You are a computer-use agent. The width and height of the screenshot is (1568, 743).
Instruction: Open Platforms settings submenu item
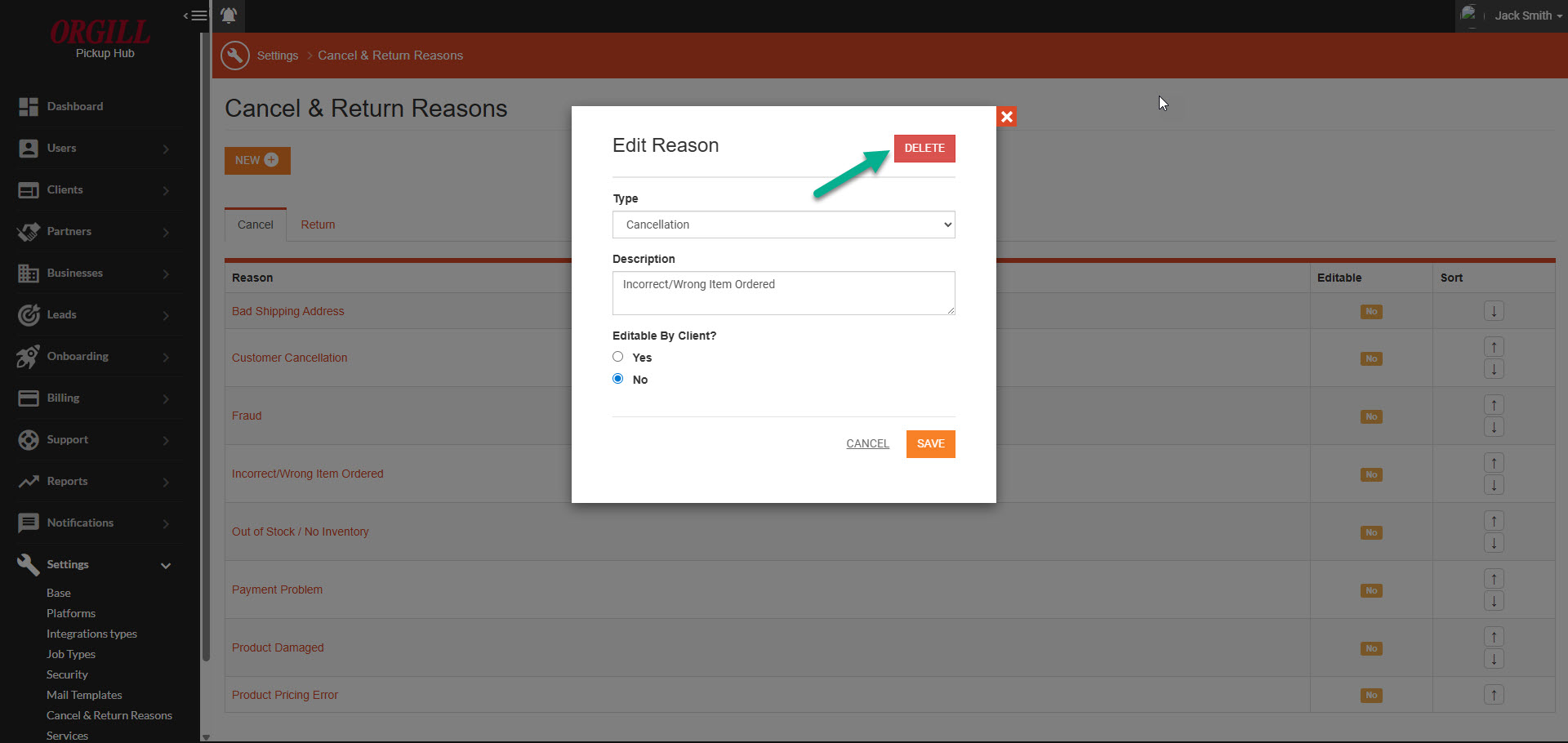(71, 613)
